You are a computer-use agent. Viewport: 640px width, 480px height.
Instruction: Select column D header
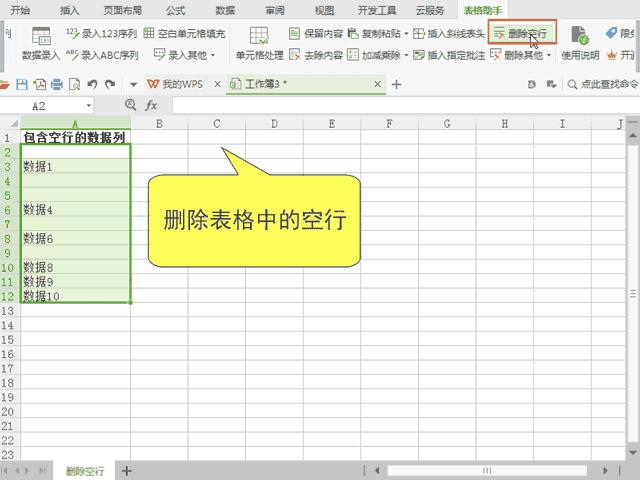[x=274, y=123]
